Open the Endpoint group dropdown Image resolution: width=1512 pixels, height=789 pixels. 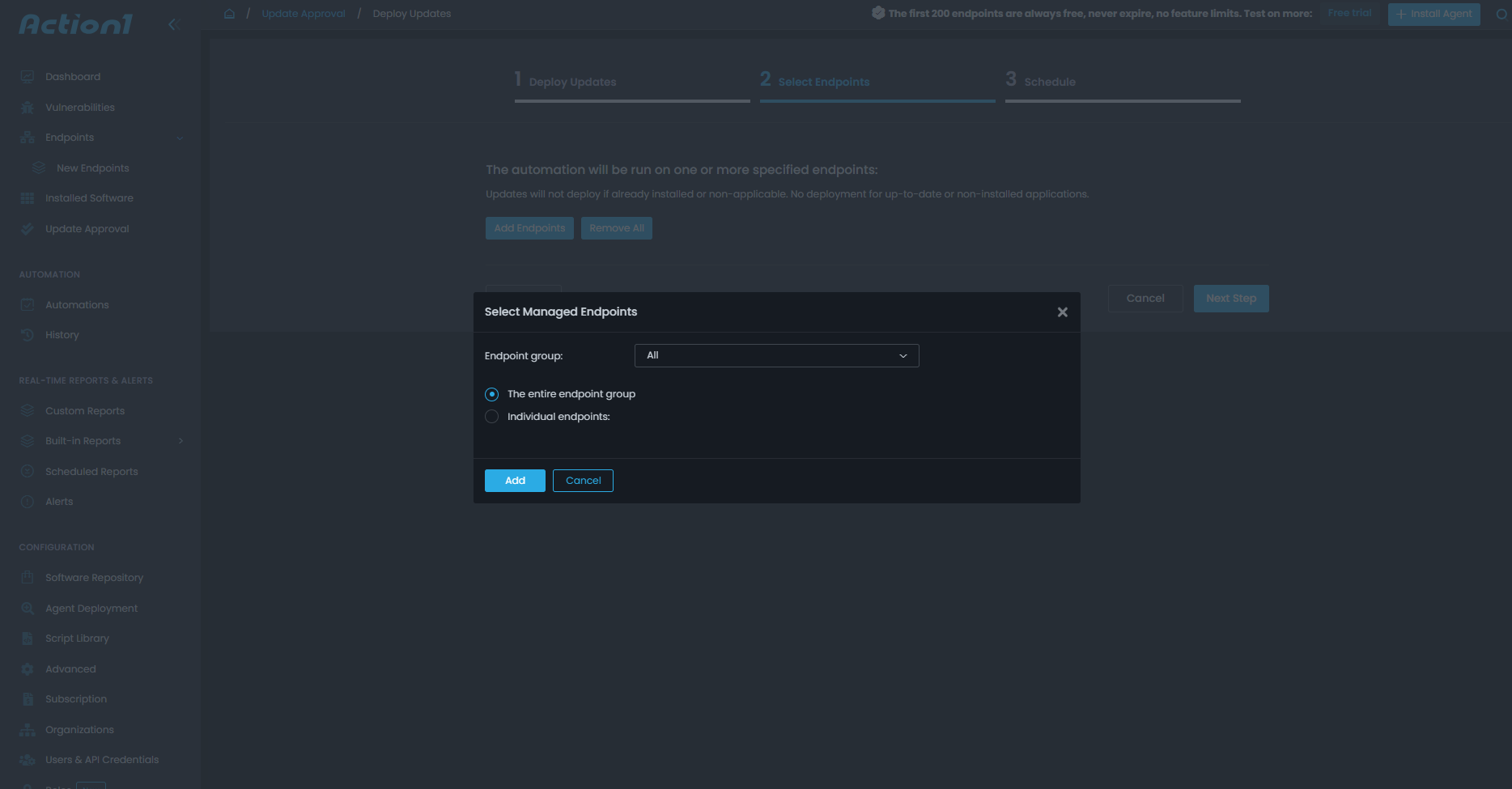(776, 356)
